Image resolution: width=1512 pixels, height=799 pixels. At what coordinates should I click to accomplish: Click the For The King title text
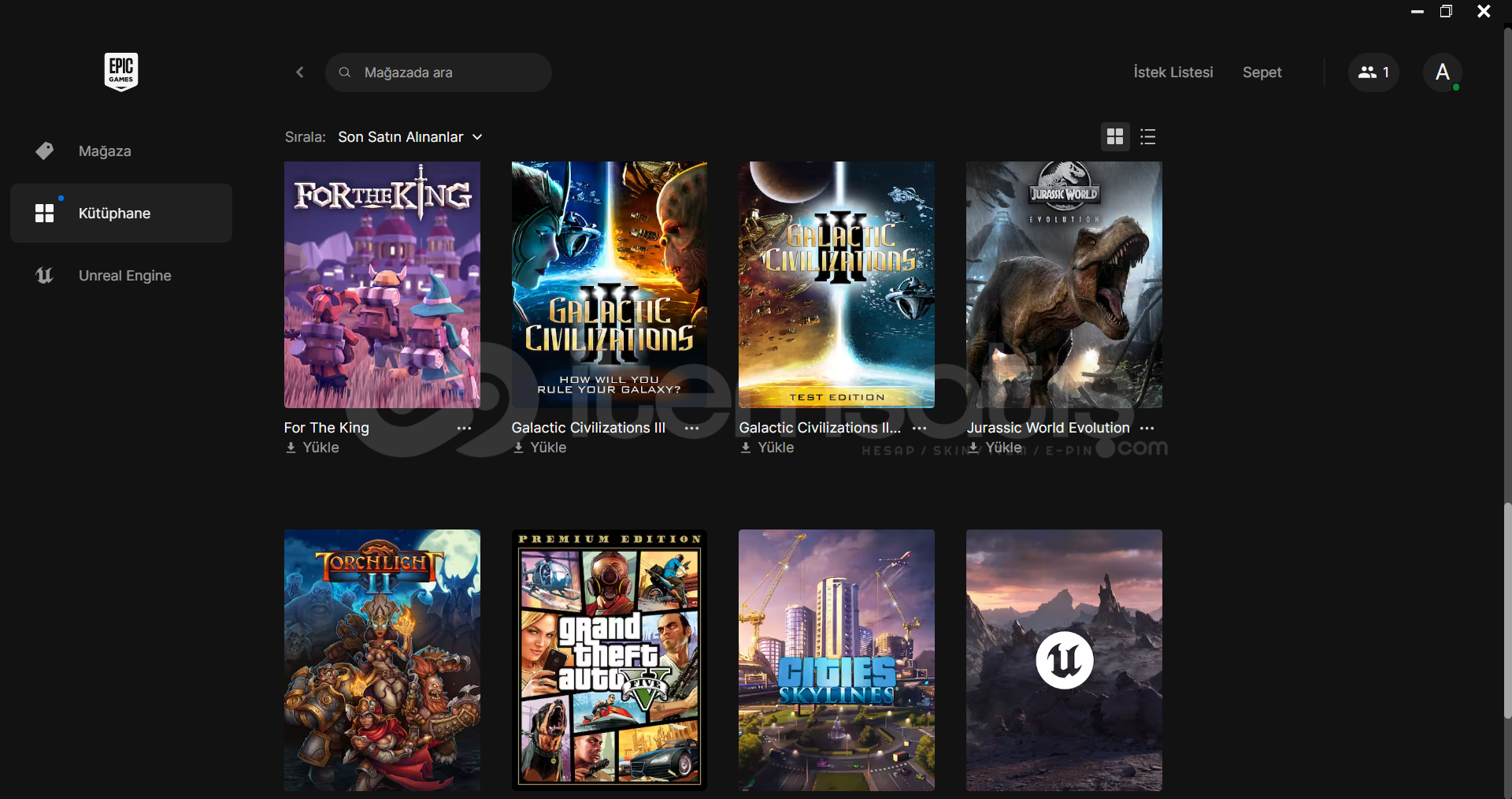(x=326, y=428)
